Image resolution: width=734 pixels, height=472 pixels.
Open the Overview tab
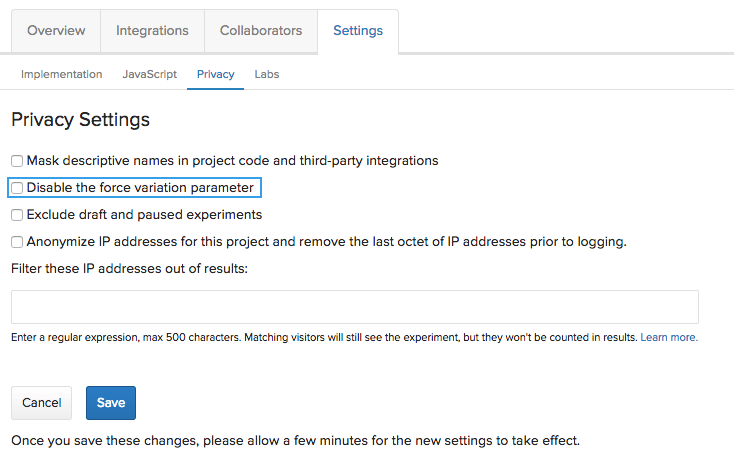pyautogui.click(x=56, y=31)
